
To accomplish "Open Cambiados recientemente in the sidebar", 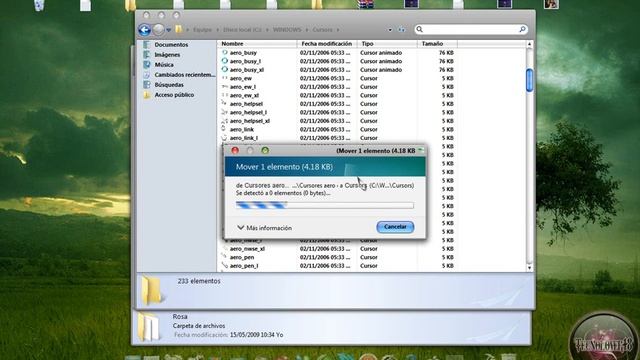I will click(184, 75).
